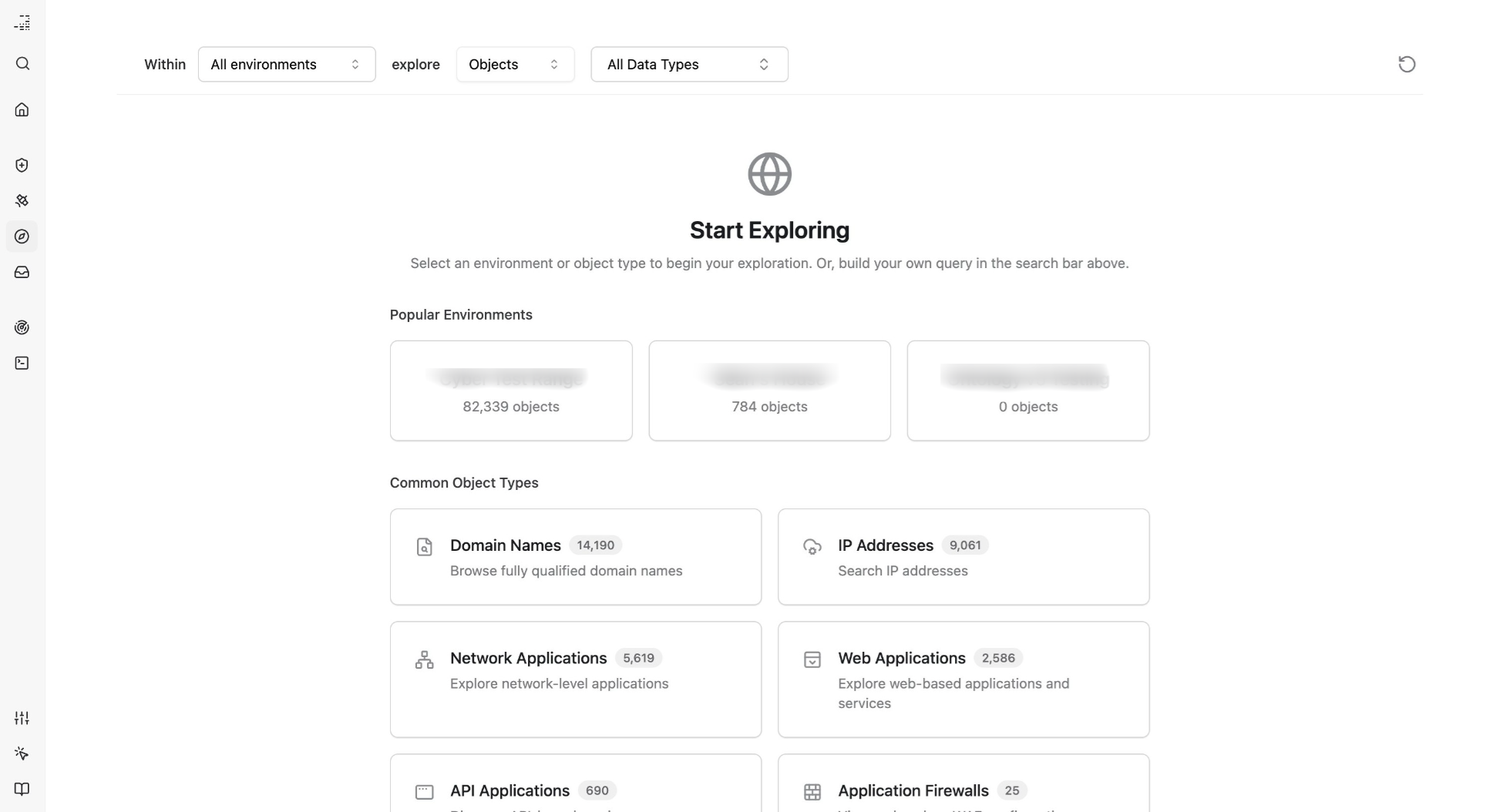Select the environment with 82,339 objects
Screen dimensions: 1493x812
pyautogui.click(x=511, y=391)
